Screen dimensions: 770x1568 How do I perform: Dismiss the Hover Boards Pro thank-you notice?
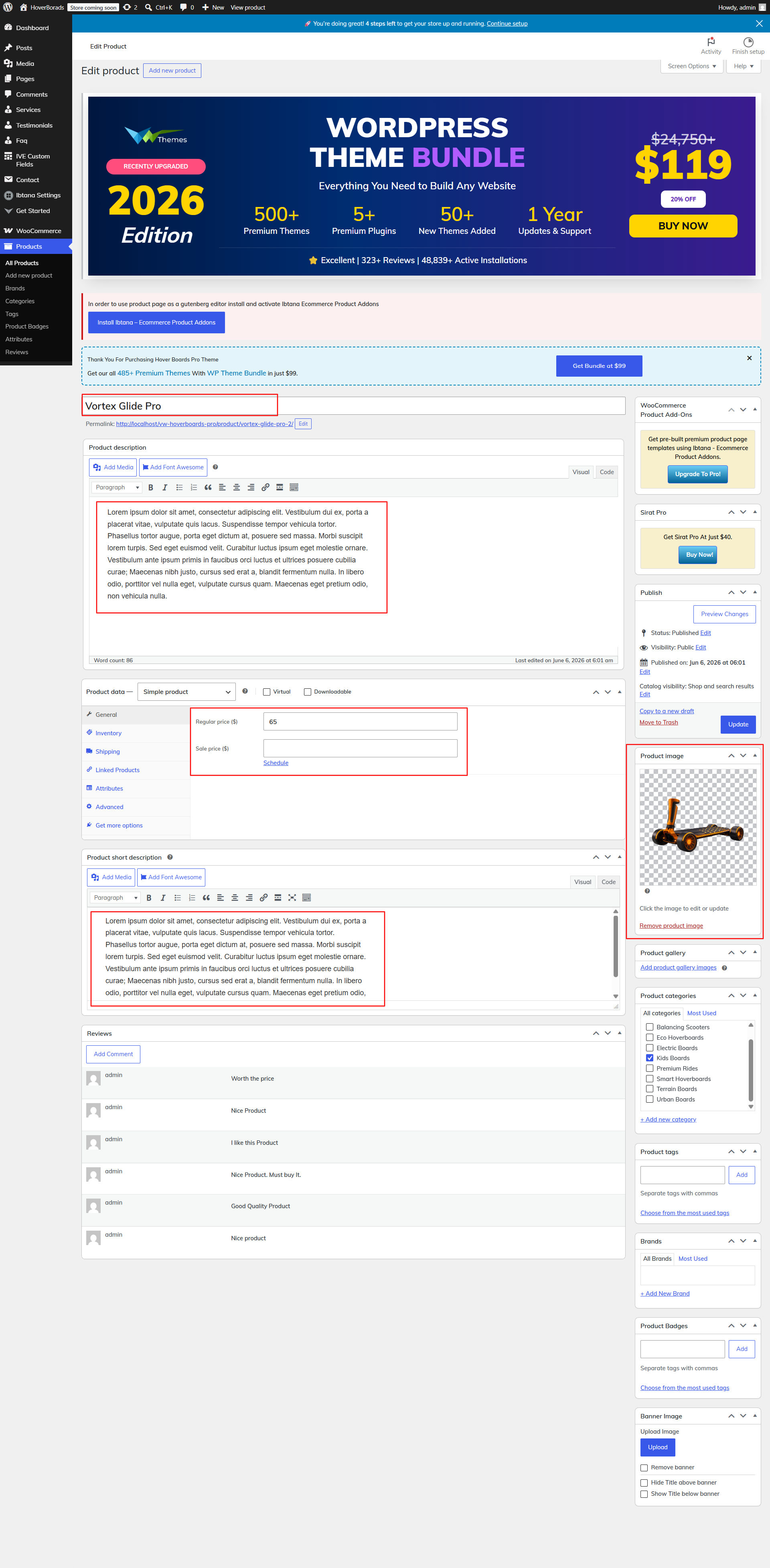click(749, 358)
